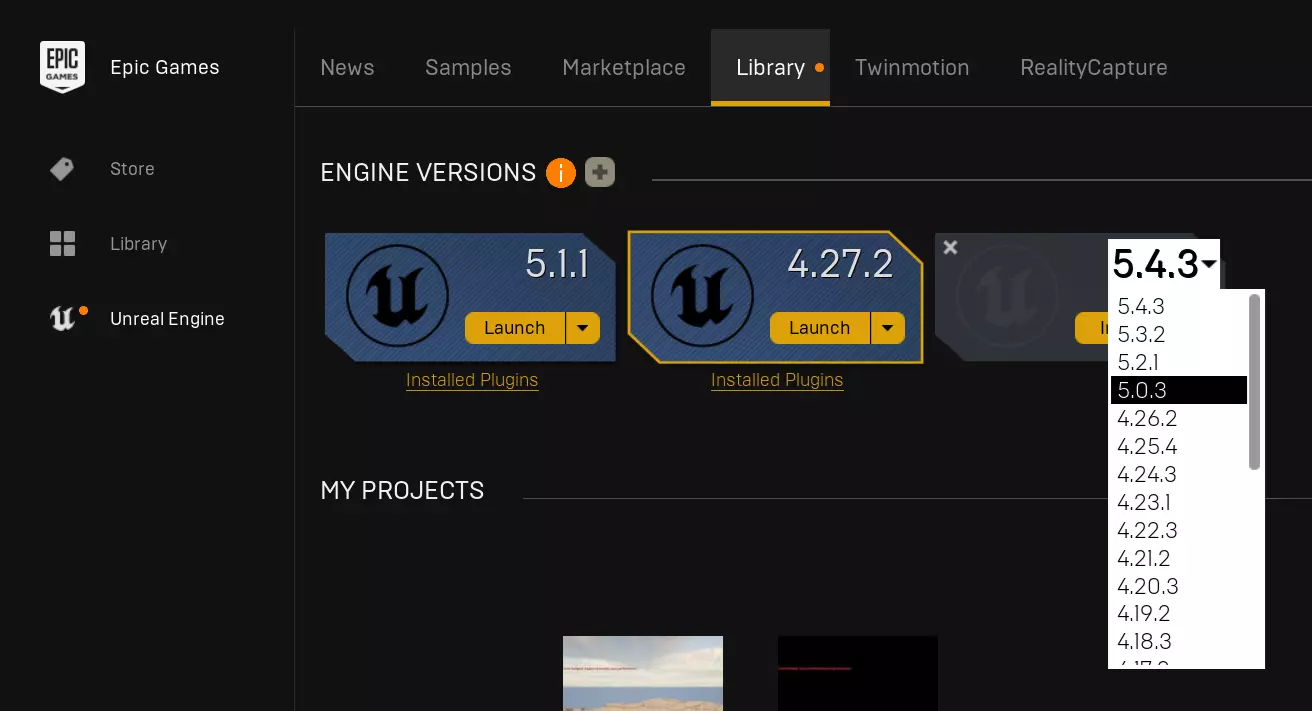Launch engine version 4.27.2
This screenshot has width=1312, height=711.
(820, 328)
